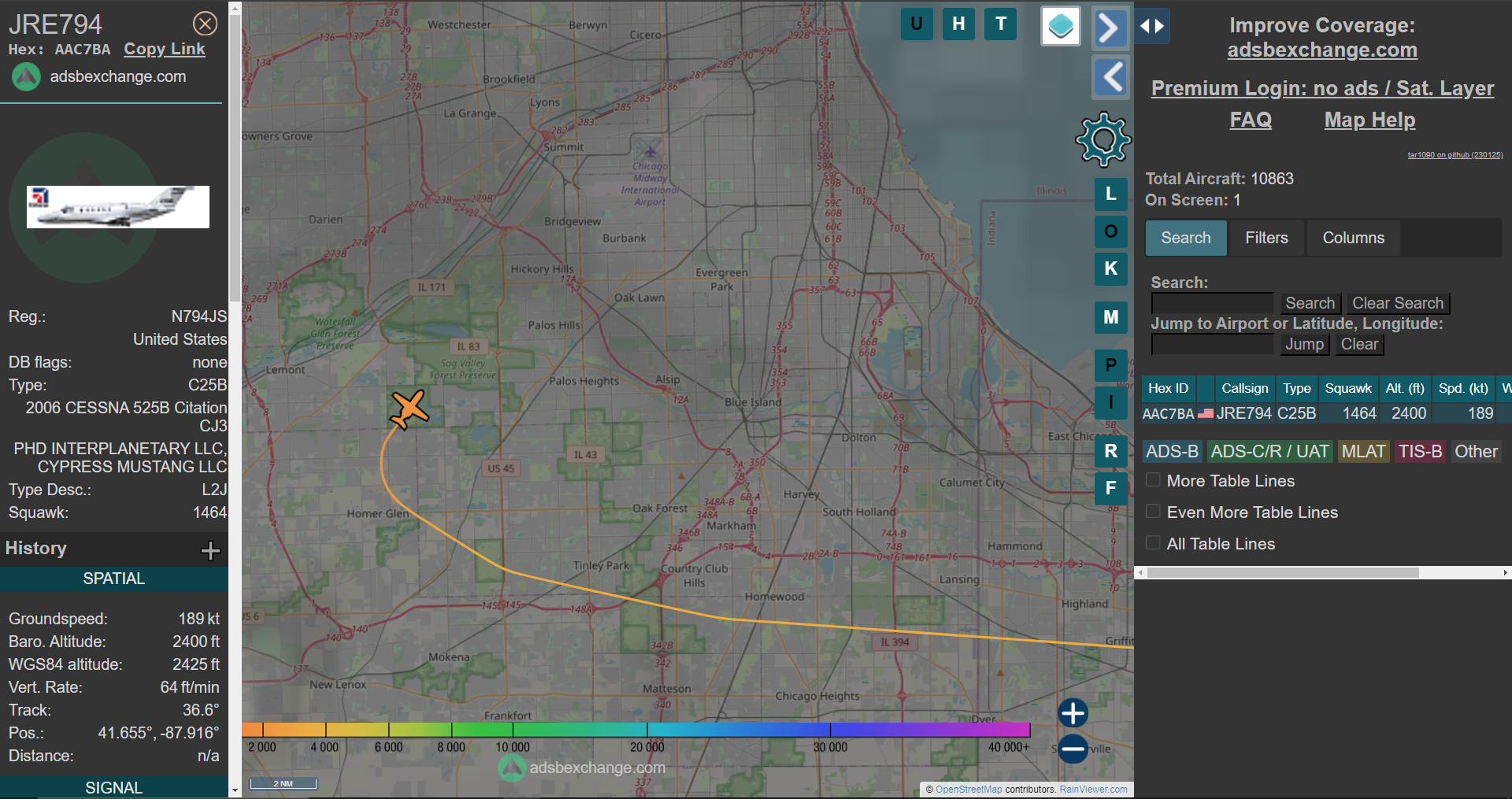
Task: Click the H map toggle button
Action: [x=958, y=24]
